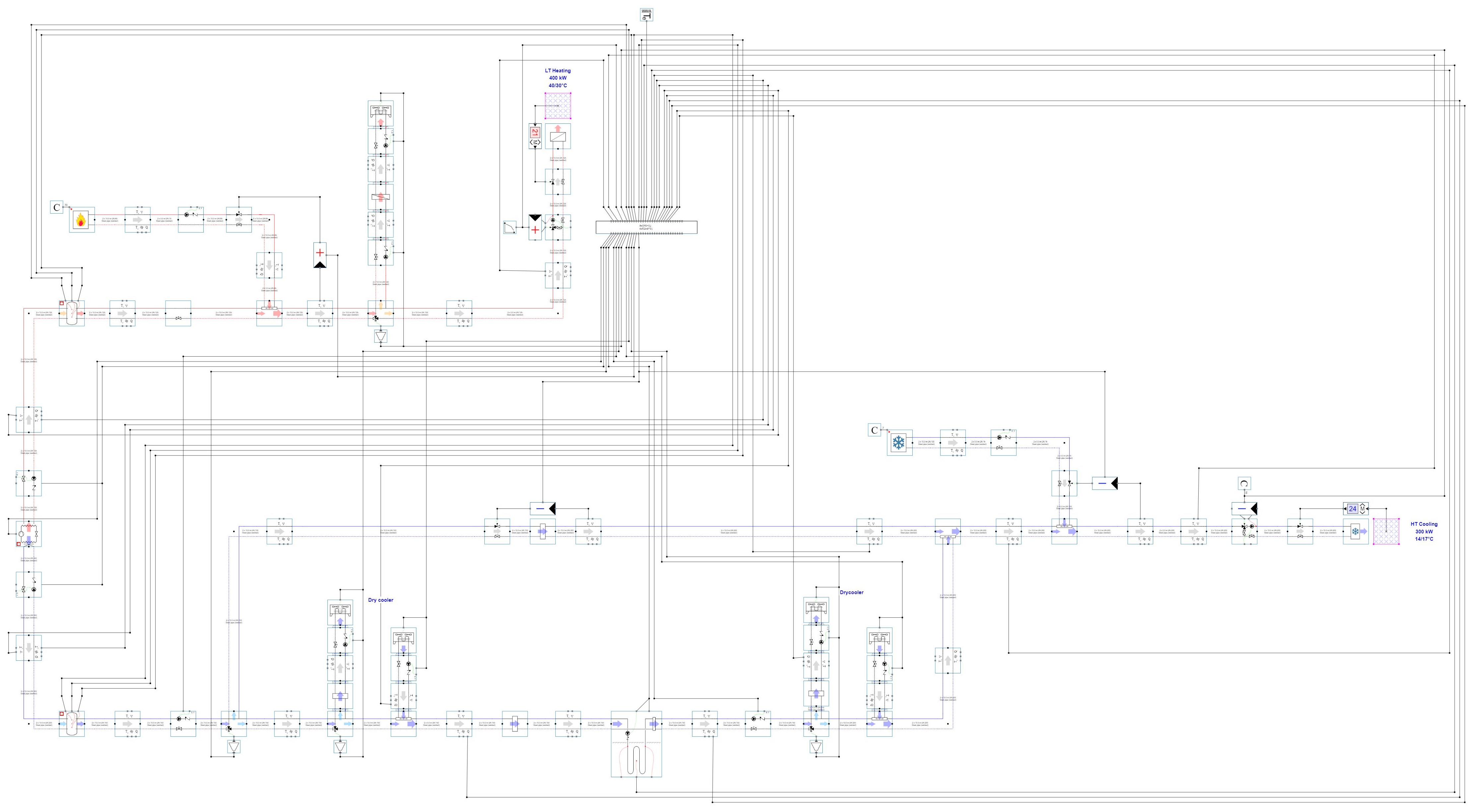Click the pump symbol in the boiler circuit

186,215
